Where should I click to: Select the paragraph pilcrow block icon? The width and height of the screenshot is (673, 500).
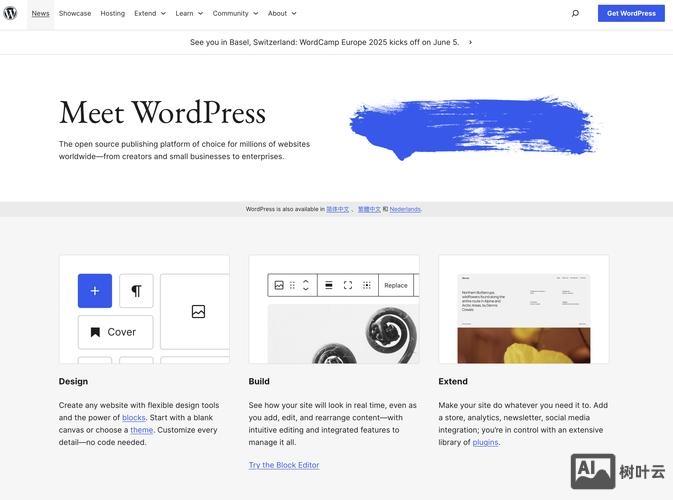tap(136, 291)
